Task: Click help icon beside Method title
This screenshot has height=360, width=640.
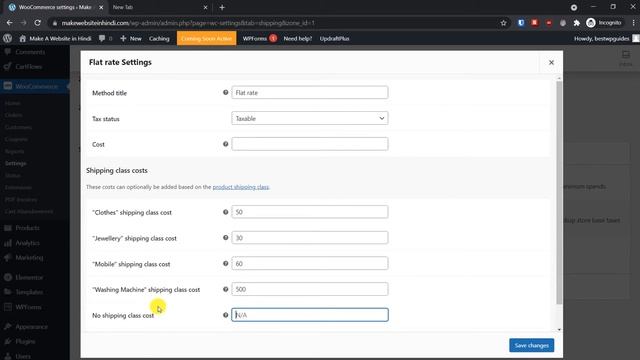Action: click(225, 93)
